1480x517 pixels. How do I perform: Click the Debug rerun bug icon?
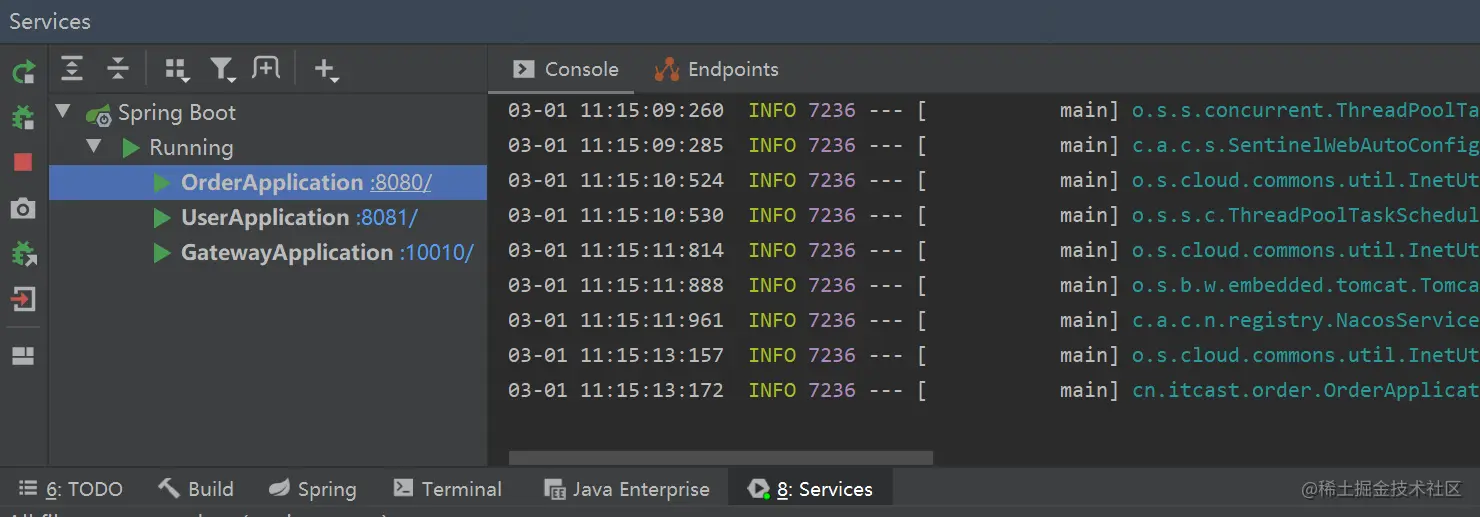23,117
